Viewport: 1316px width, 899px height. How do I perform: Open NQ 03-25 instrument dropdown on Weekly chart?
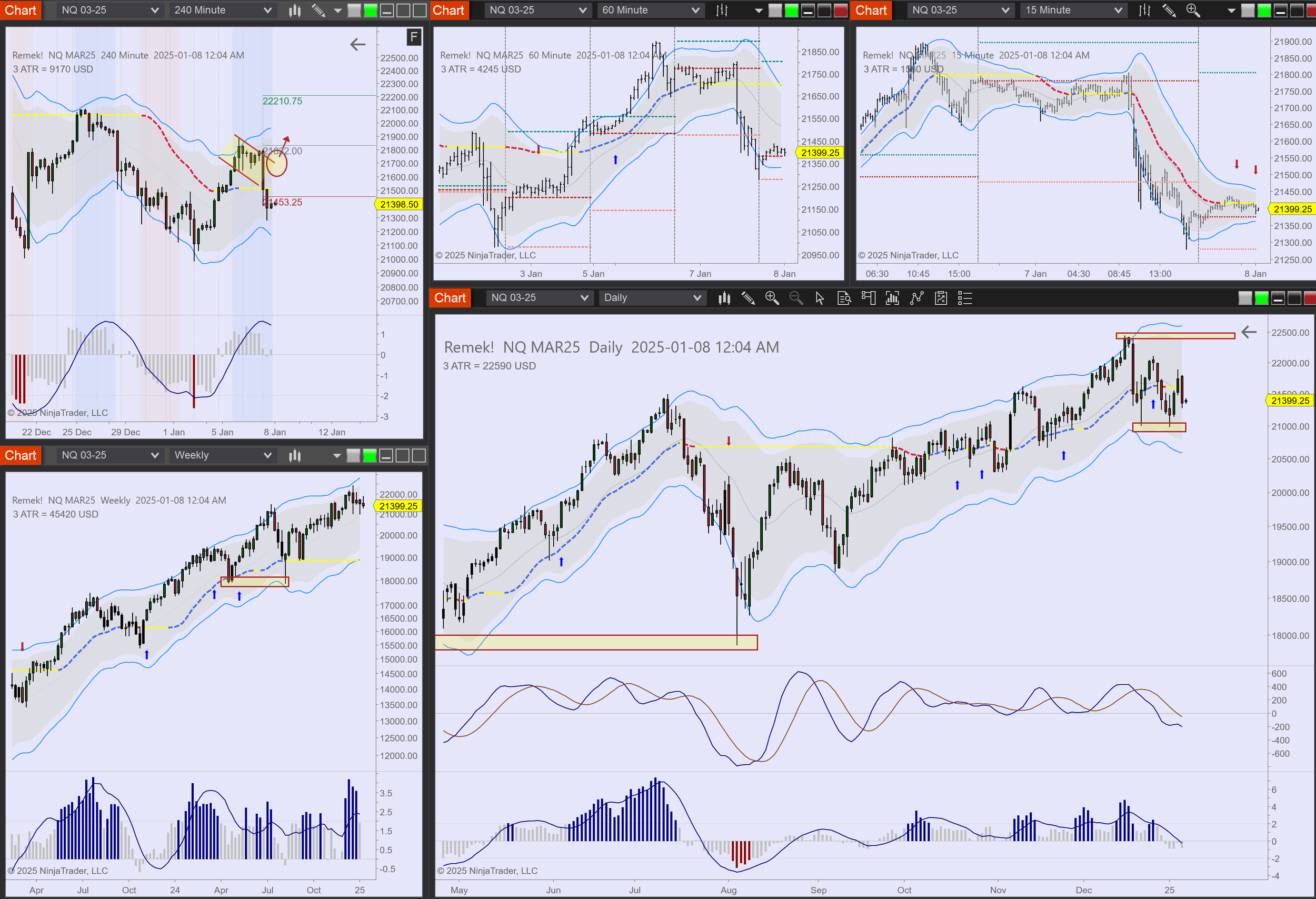tap(110, 455)
